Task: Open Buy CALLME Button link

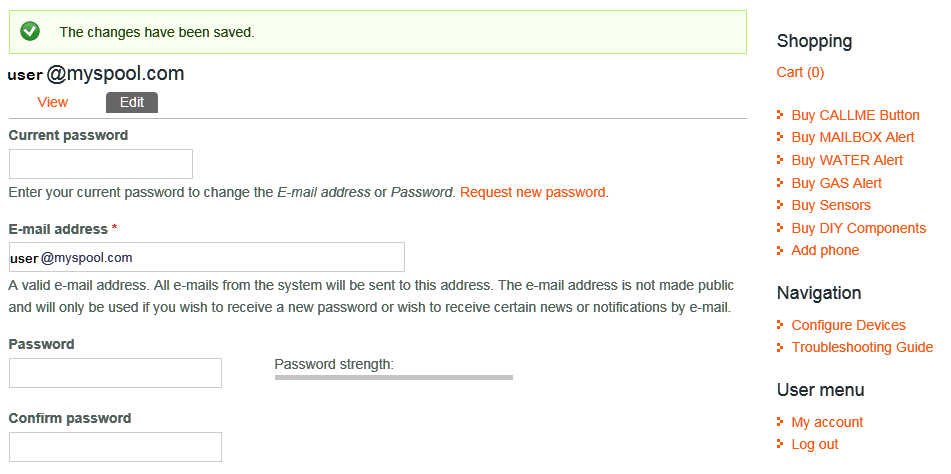Action: click(x=855, y=115)
